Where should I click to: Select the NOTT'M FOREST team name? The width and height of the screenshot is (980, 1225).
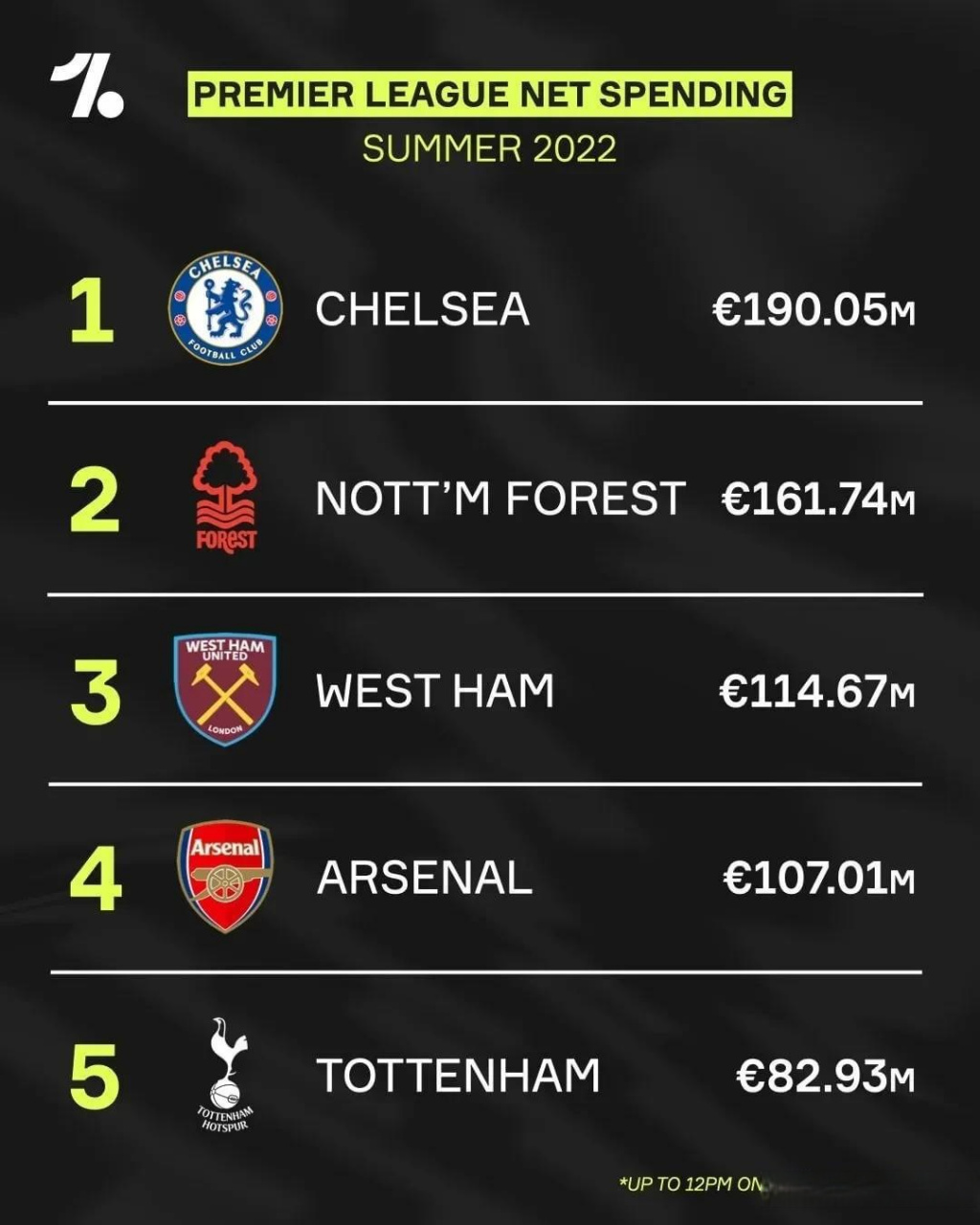pyautogui.click(x=501, y=499)
